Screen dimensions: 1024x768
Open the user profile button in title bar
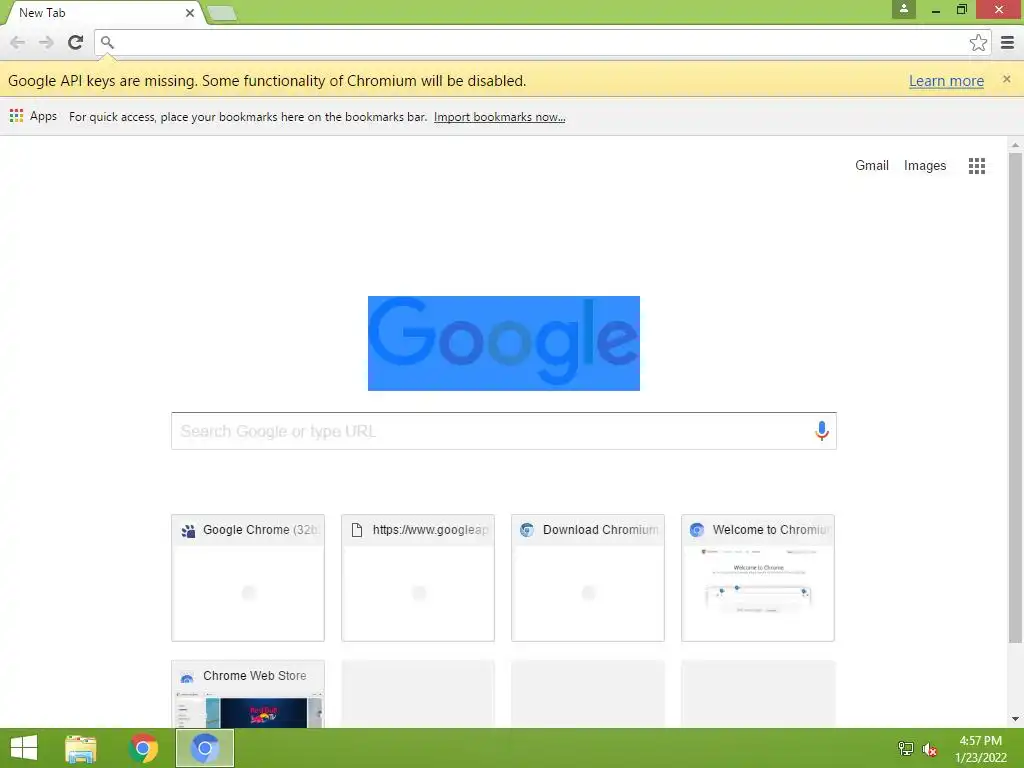click(x=904, y=9)
